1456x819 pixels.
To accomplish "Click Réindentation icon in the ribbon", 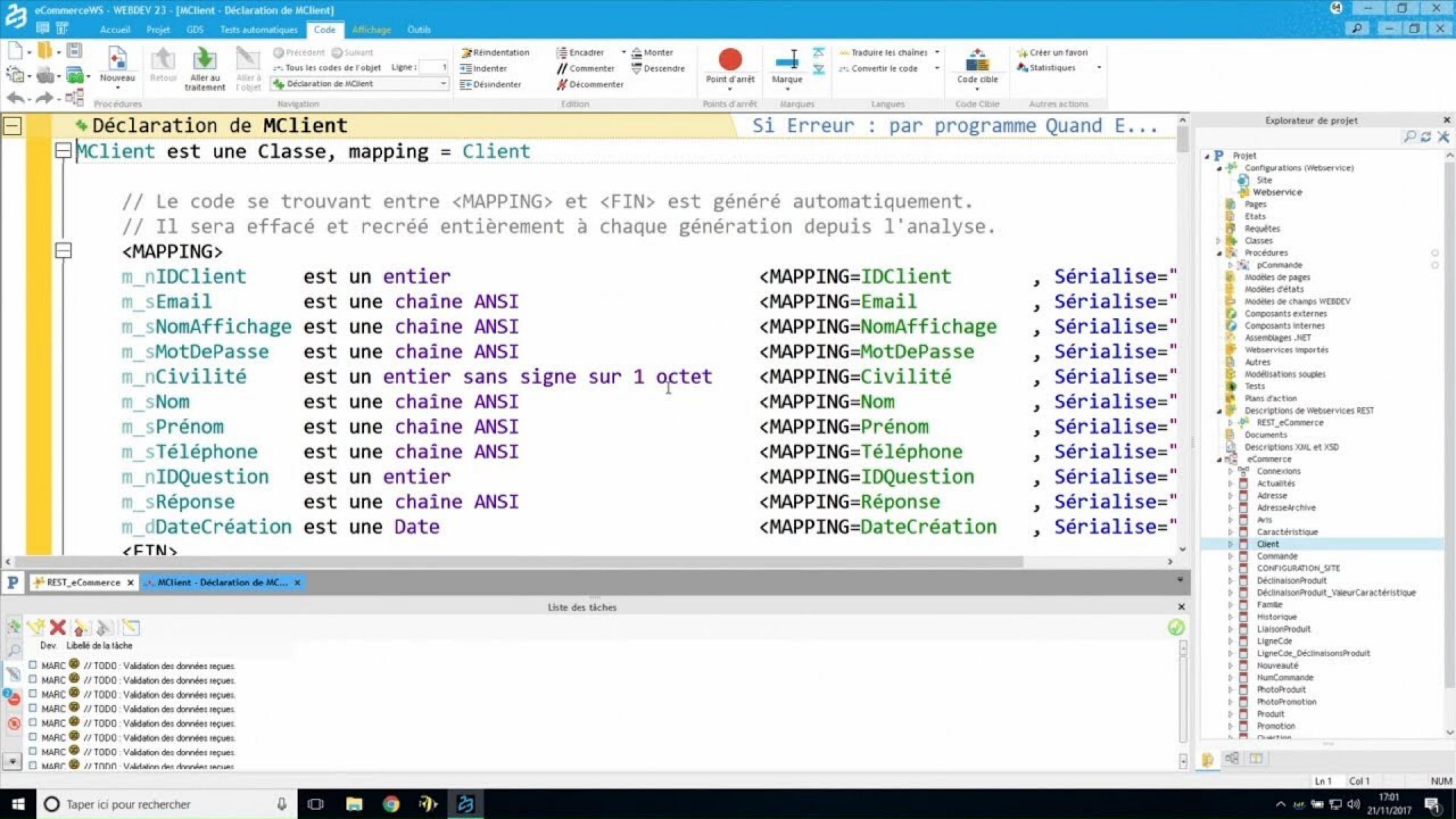I will tap(466, 52).
